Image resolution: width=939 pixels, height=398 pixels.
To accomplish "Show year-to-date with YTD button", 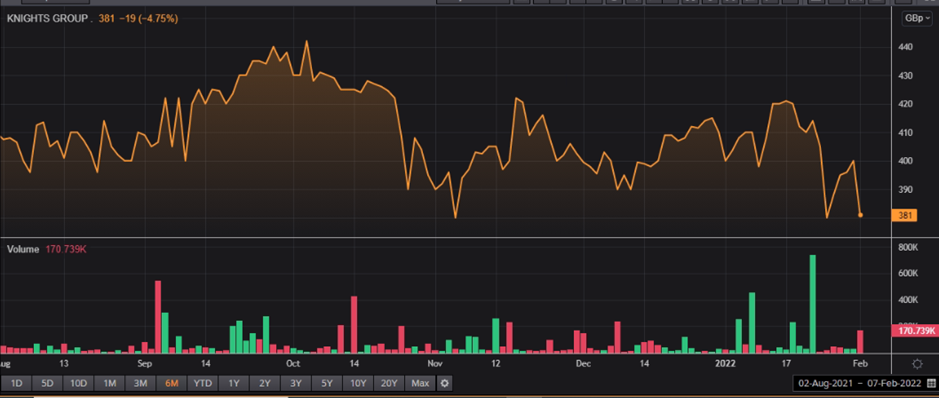I will [x=202, y=383].
